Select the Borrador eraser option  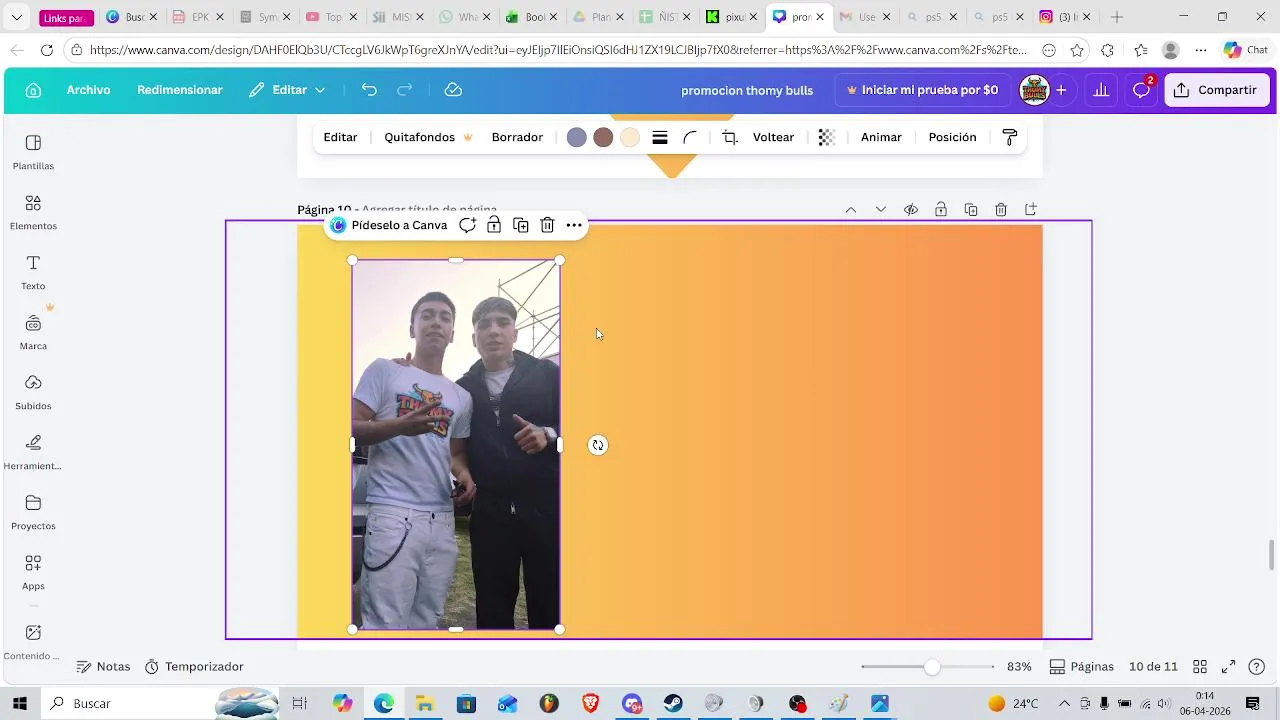pyautogui.click(x=517, y=138)
